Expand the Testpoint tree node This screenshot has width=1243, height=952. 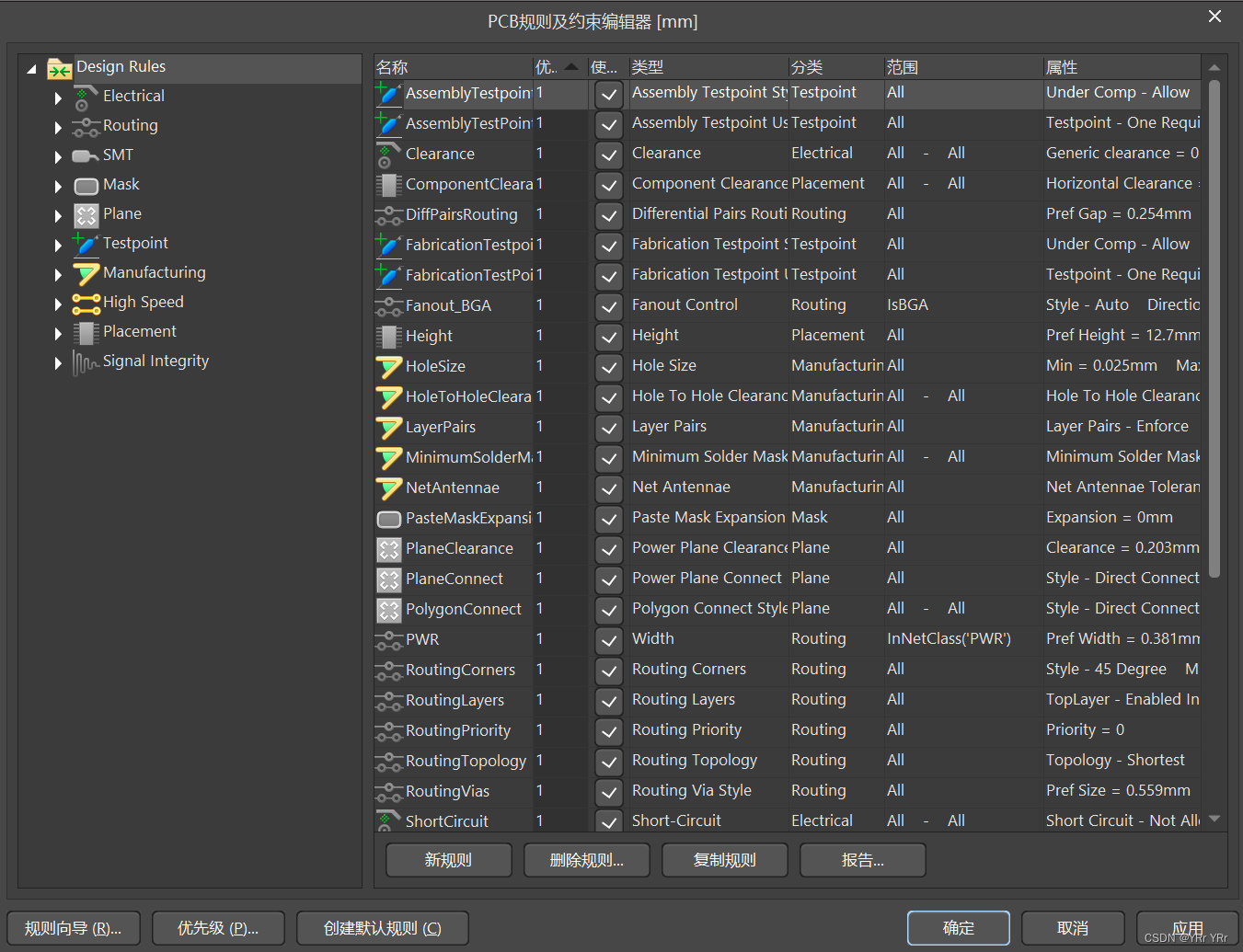coord(58,246)
